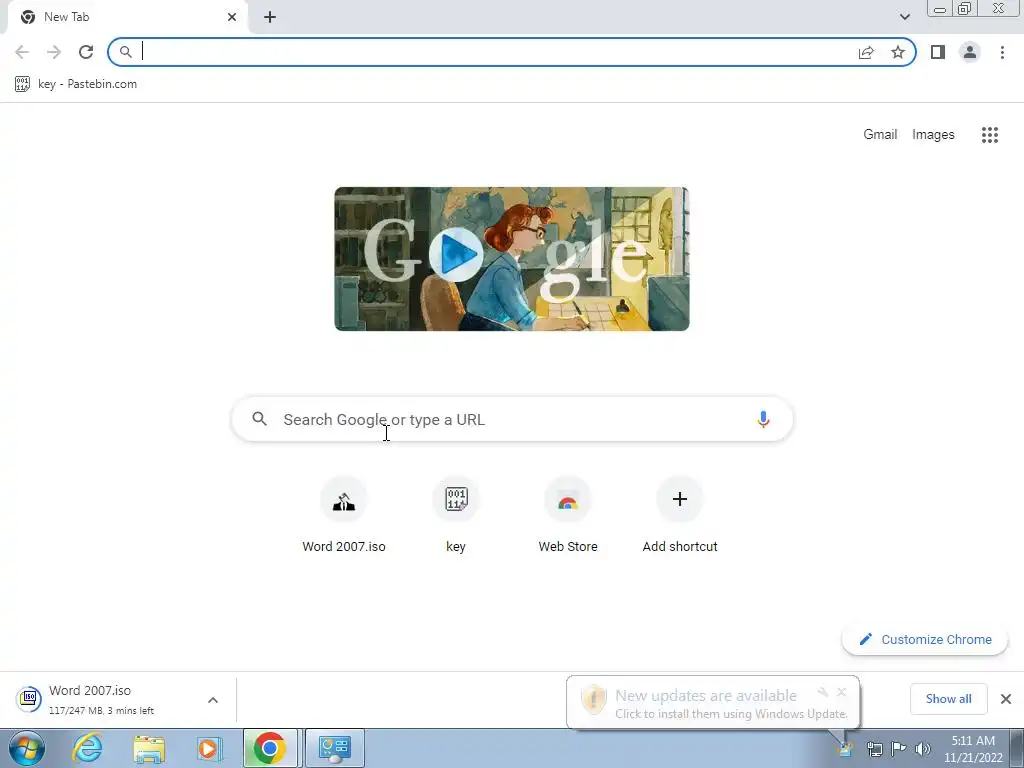Click the browser forward arrow
Image resolution: width=1024 pixels, height=768 pixels.
pyautogui.click(x=54, y=52)
